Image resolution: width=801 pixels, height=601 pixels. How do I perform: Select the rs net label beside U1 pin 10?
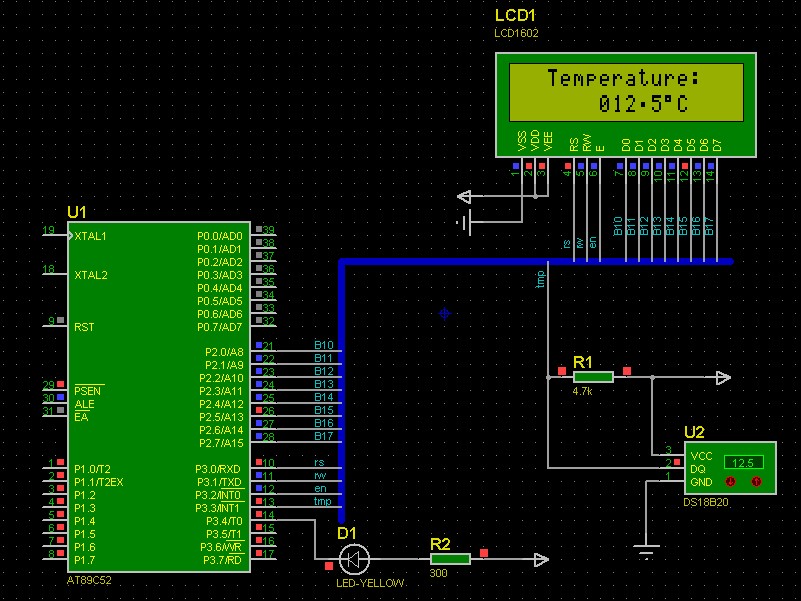point(319,463)
